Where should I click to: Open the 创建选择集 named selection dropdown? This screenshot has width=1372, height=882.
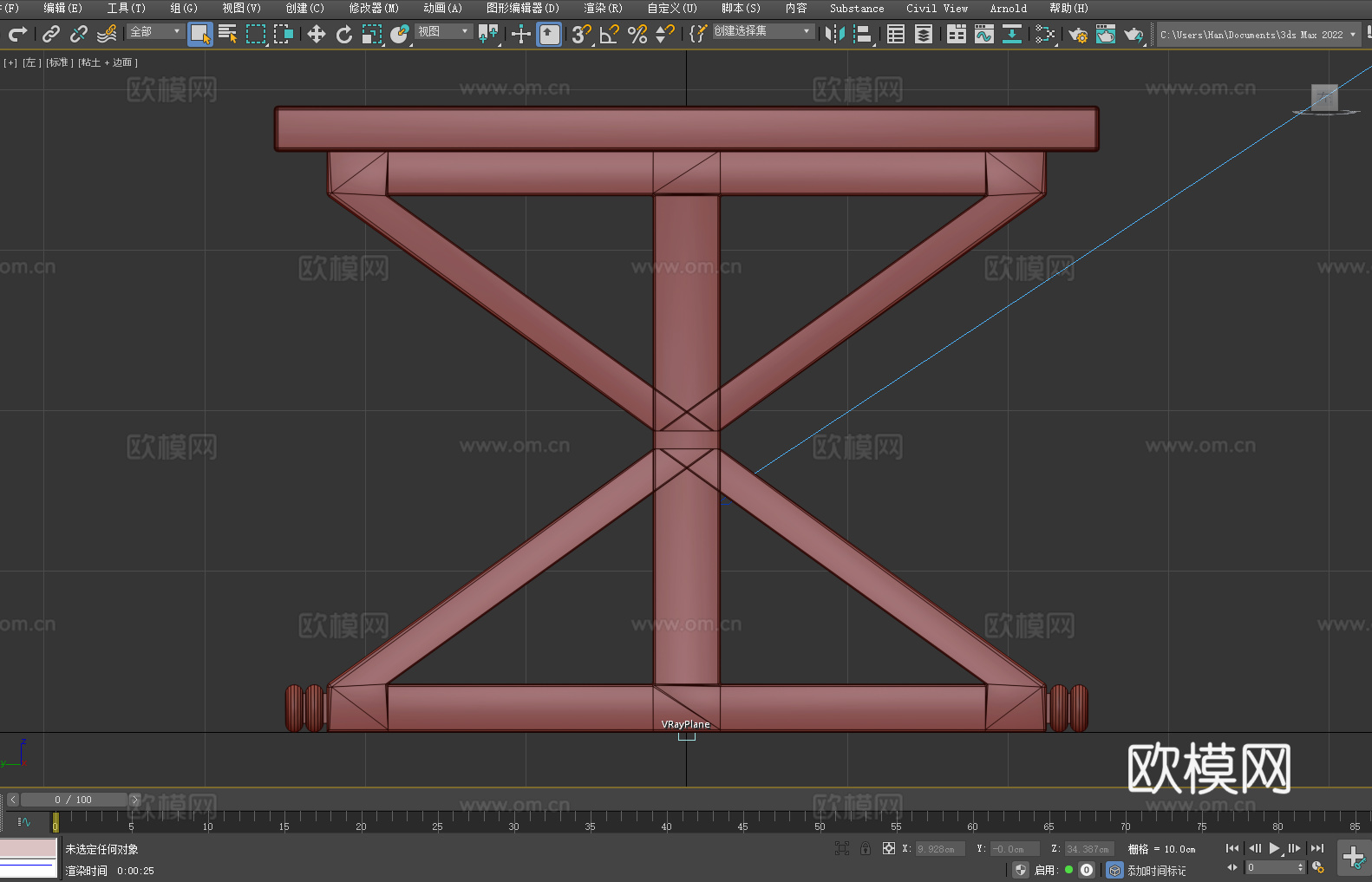tap(763, 31)
